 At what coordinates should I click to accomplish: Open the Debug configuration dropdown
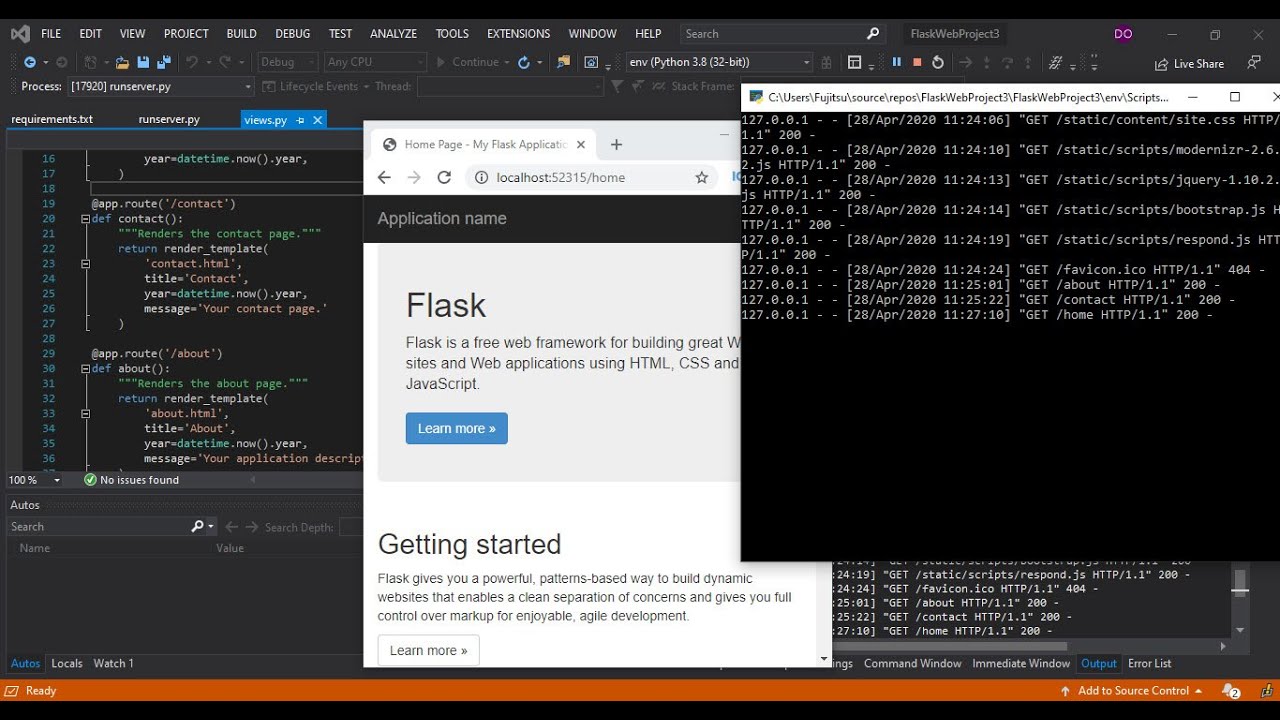(288, 62)
